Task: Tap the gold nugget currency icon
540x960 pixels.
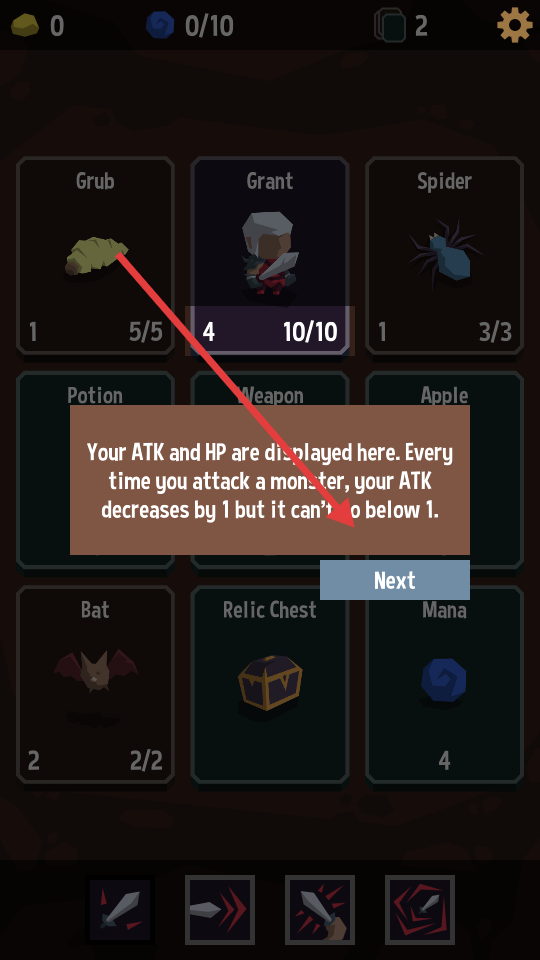Action: [25, 26]
